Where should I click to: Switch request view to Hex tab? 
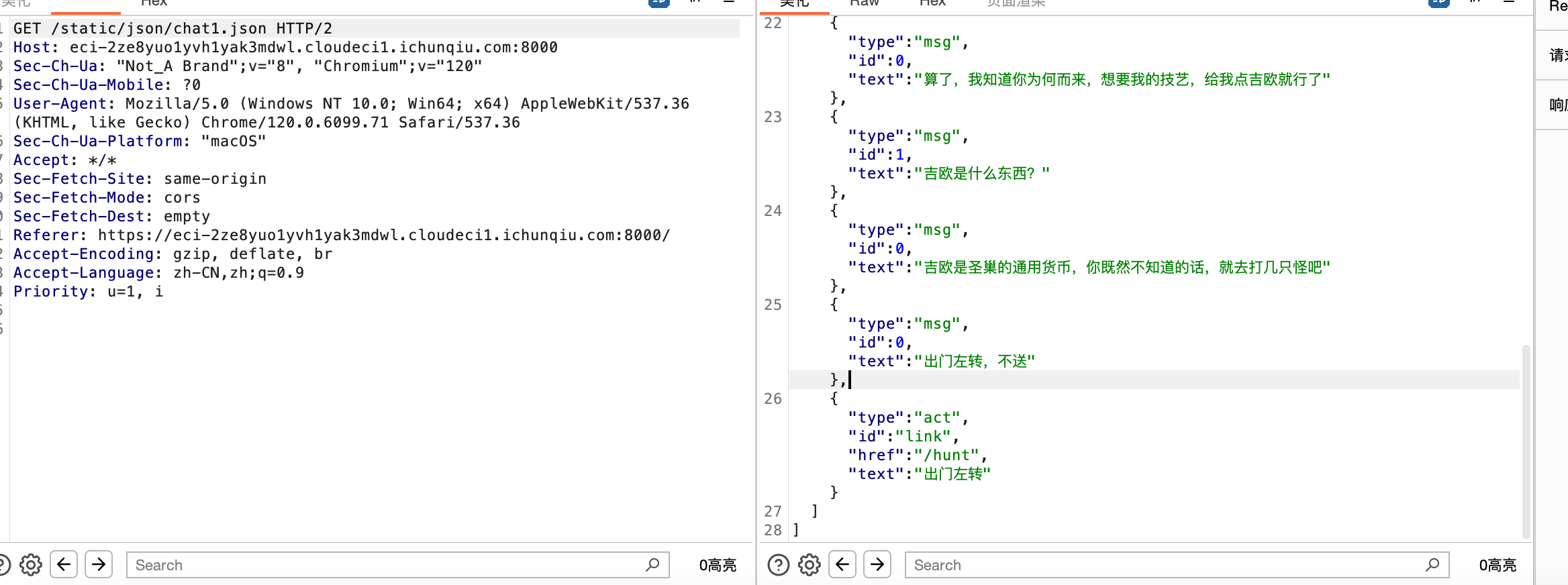[154, 3]
